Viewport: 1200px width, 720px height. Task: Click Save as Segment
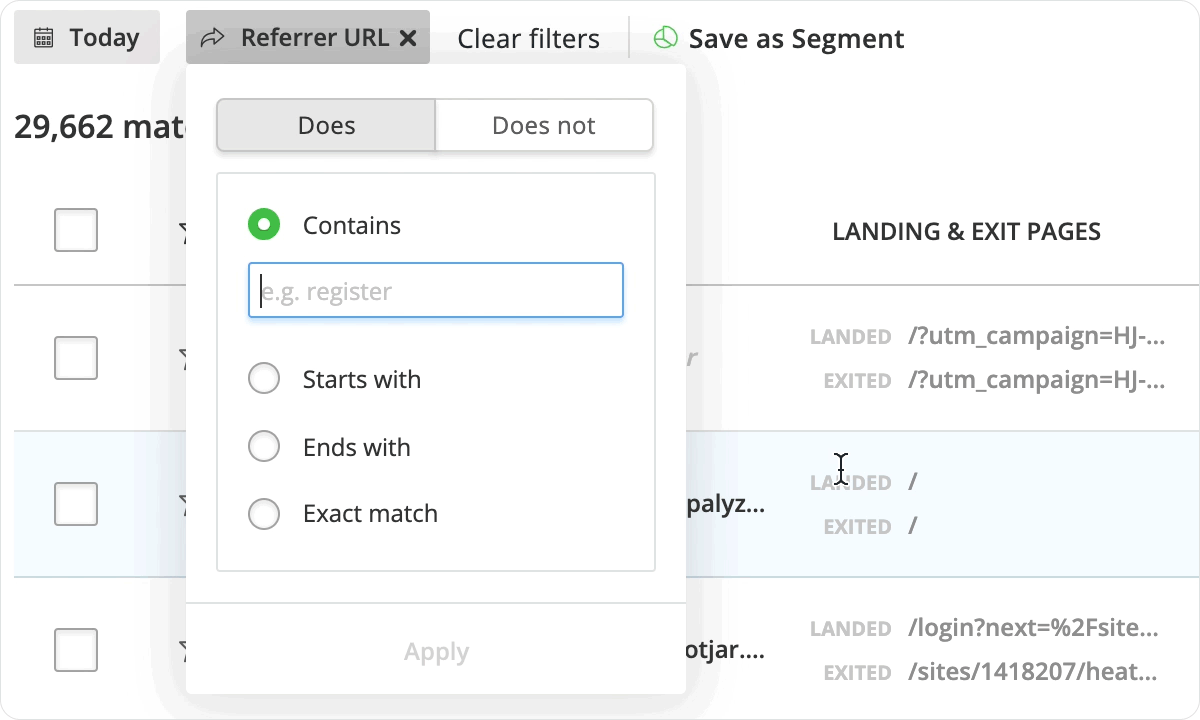[x=795, y=39]
